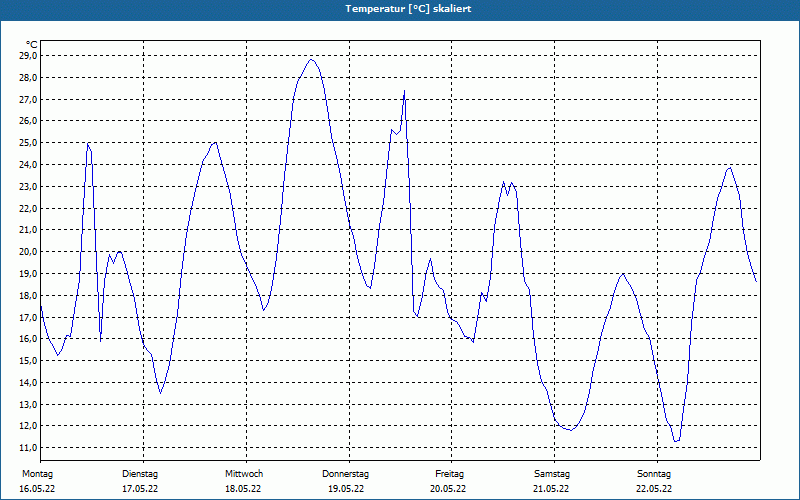Click the date 20.05.22
This screenshot has width=800, height=500.
tap(448, 489)
